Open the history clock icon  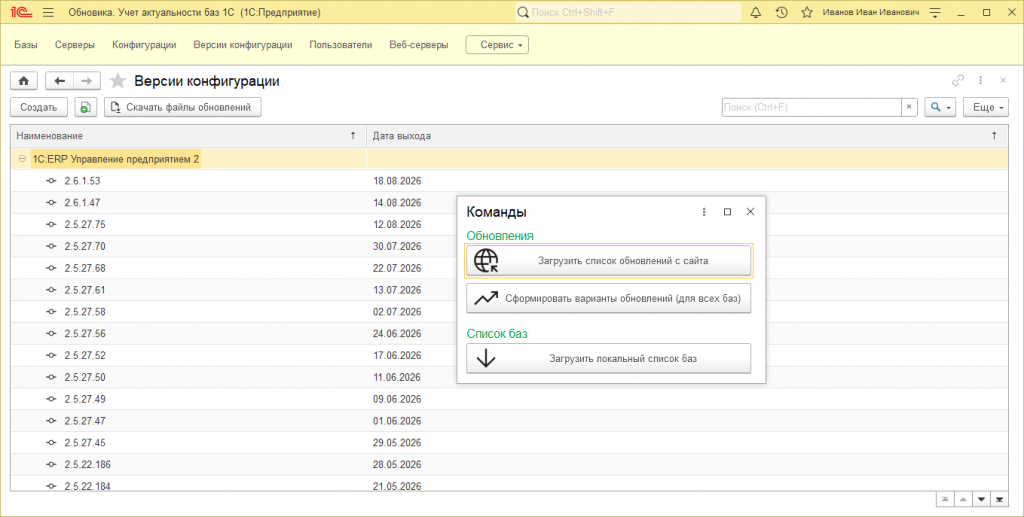(781, 12)
